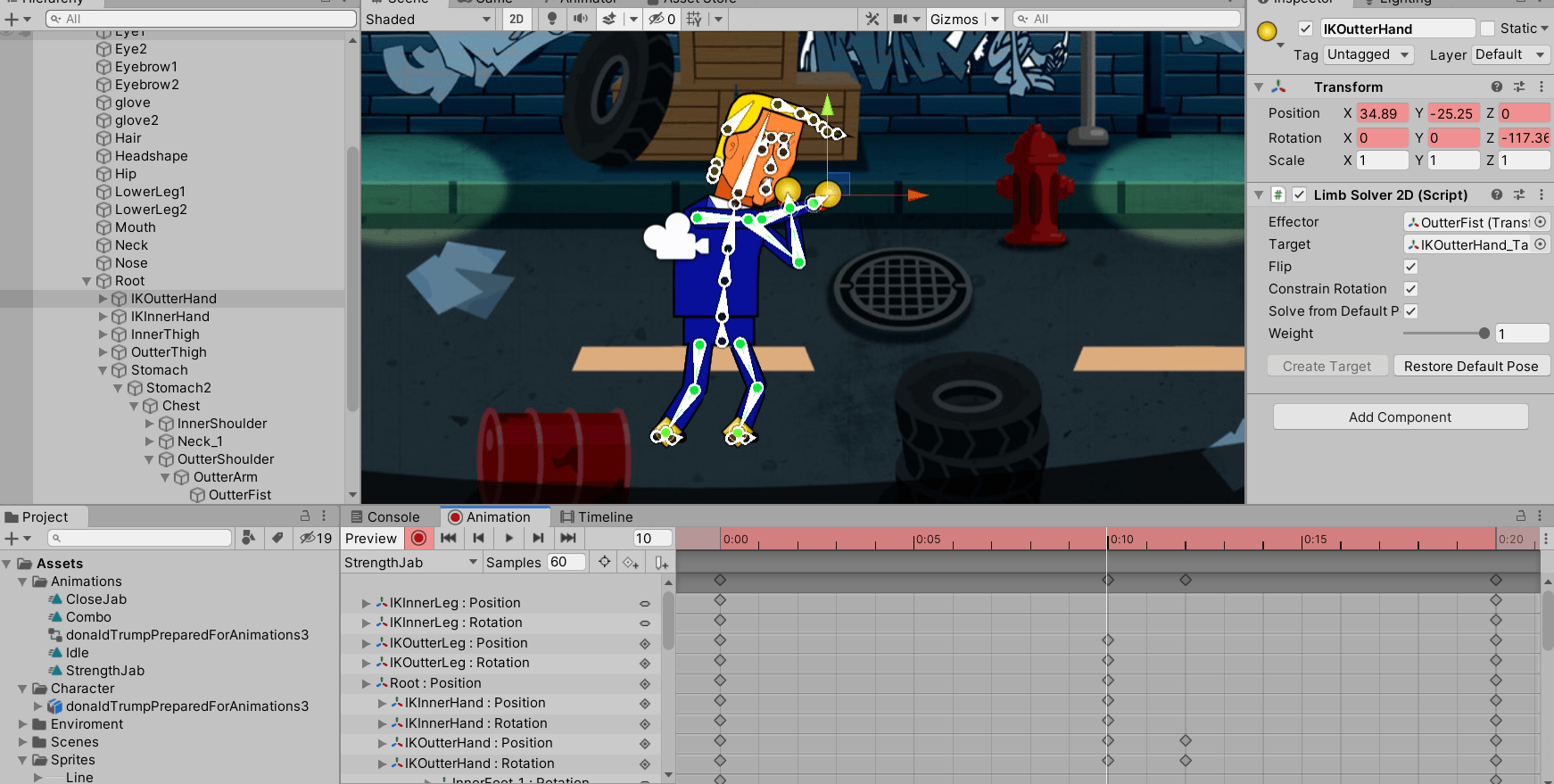Start animation recording with the red record button

point(418,538)
